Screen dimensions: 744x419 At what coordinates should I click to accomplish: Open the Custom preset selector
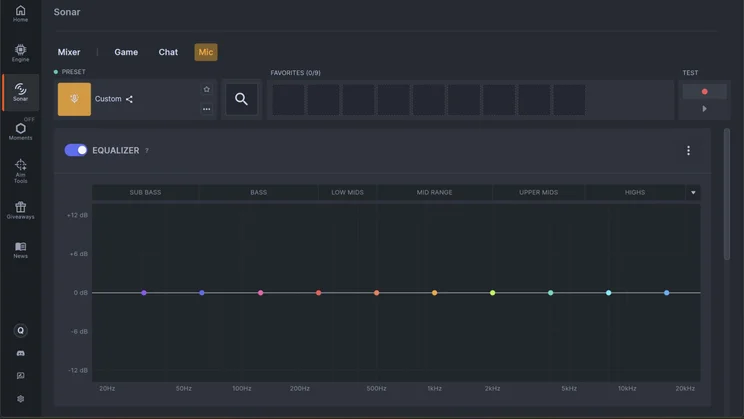point(135,99)
